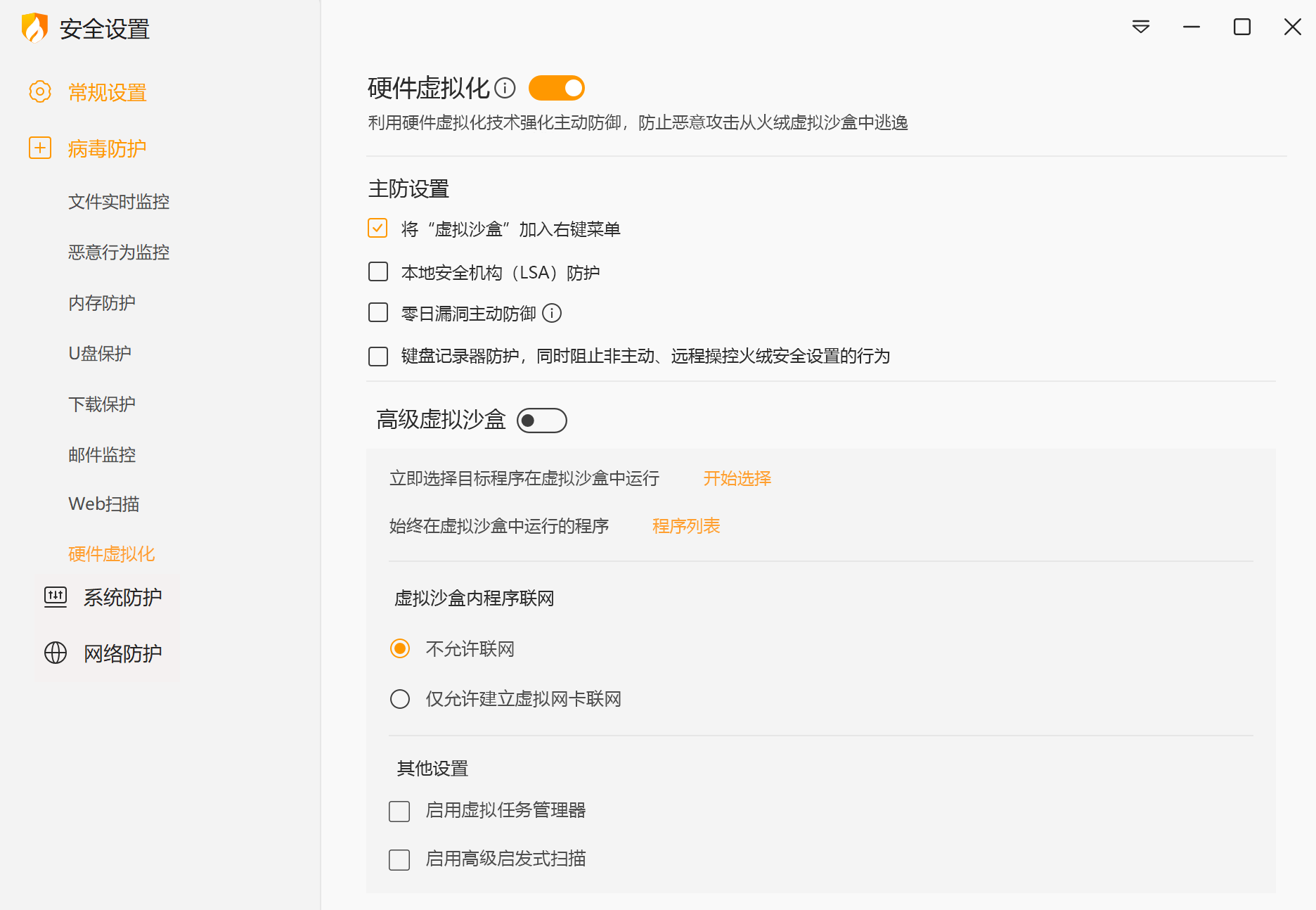Screen dimensions: 1316x910
Task: Open the title bar dropdown menu icon
Action: (1141, 27)
